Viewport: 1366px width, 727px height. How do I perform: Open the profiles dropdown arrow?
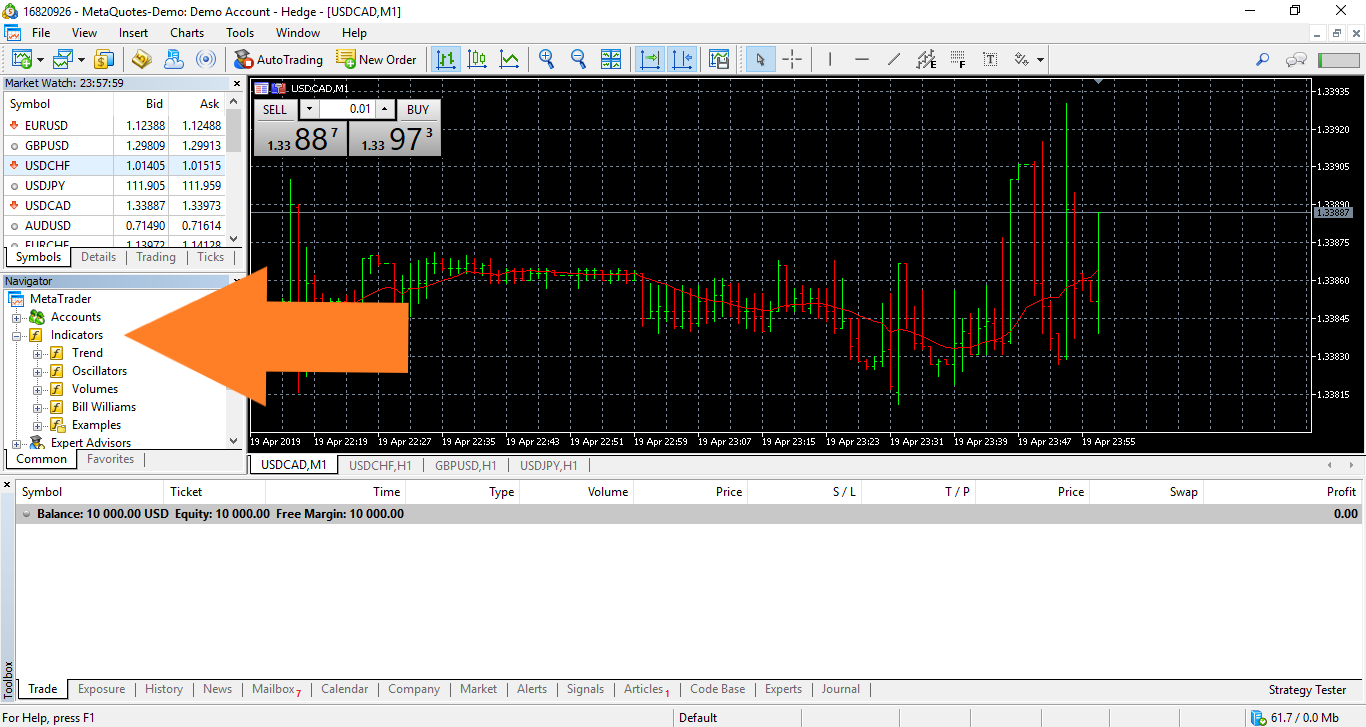tap(82, 59)
